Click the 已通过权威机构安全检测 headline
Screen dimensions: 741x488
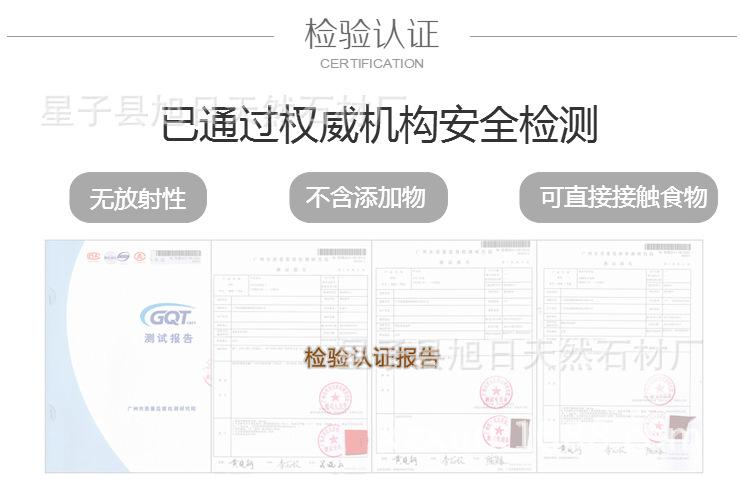(379, 125)
